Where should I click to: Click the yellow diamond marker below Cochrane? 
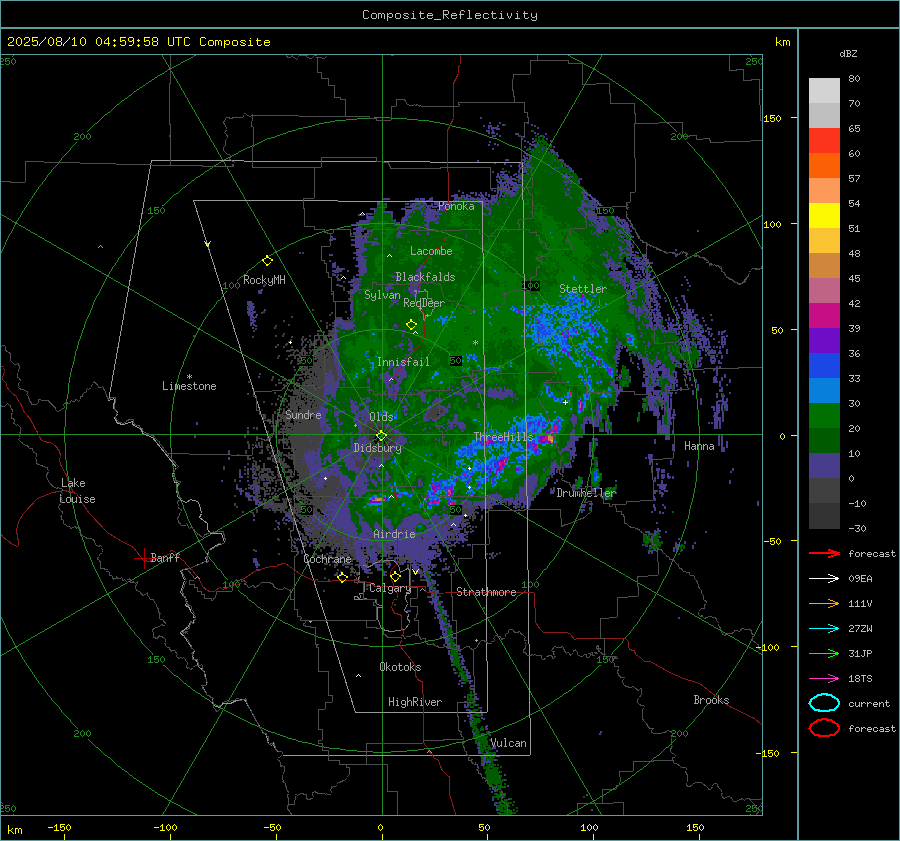[342, 577]
